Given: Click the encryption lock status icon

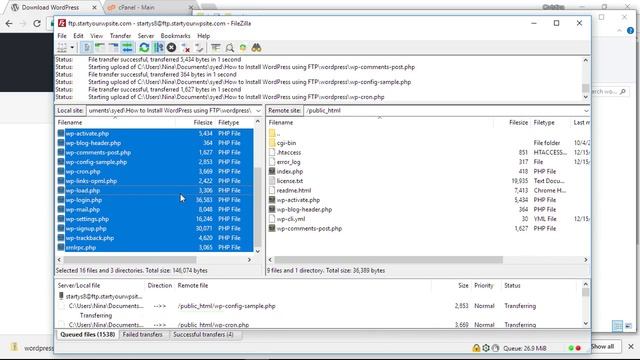Looking at the screenshot, I should (x=476, y=348).
